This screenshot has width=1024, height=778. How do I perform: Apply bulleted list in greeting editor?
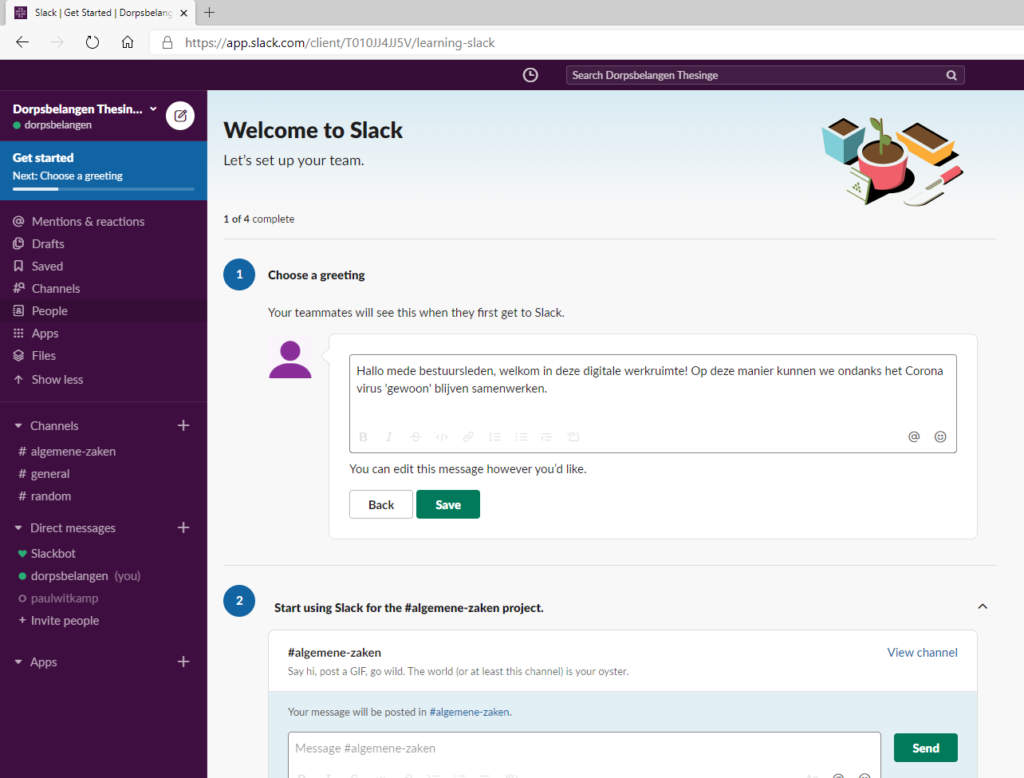point(520,436)
